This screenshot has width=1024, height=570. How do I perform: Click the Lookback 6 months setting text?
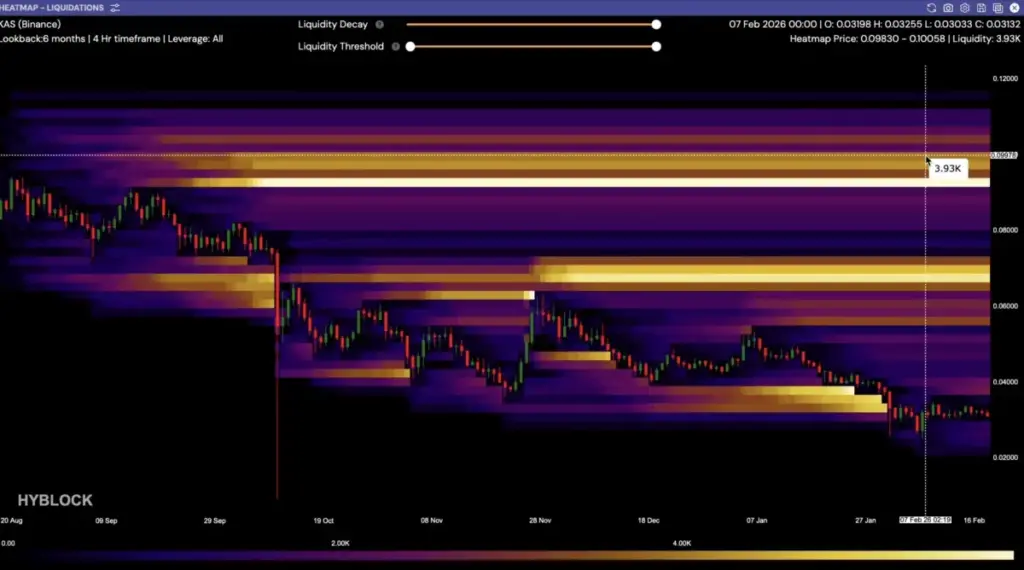pos(42,39)
